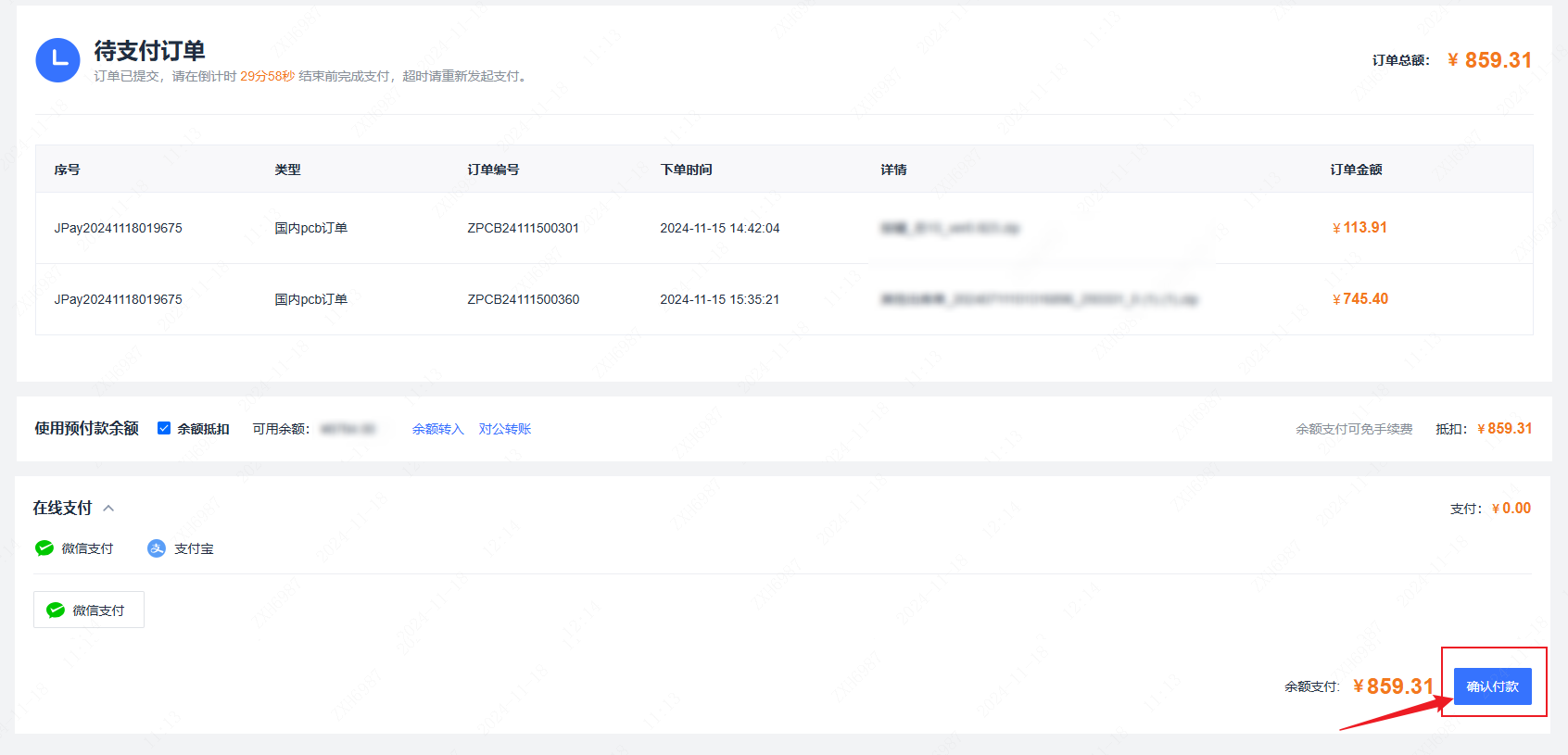Image resolution: width=1568 pixels, height=755 pixels.
Task: Click the 订单金额 column header
Action: click(x=1356, y=170)
